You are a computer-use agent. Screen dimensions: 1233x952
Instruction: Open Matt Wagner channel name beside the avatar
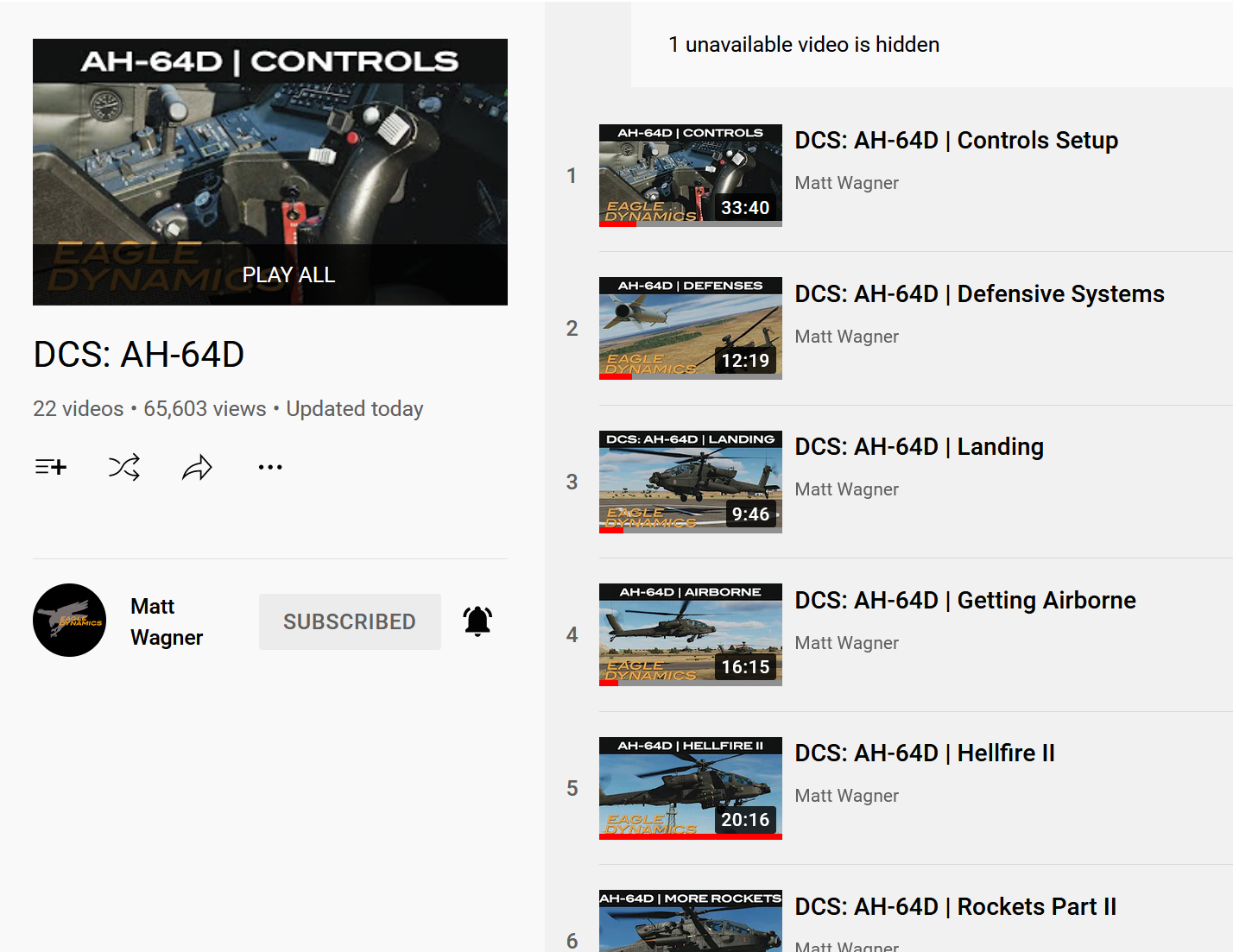[x=167, y=621]
